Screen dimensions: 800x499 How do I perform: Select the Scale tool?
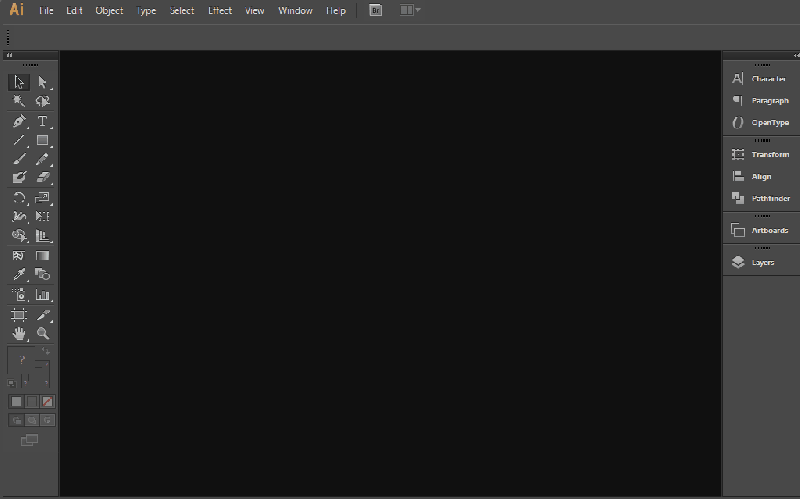pos(42,198)
